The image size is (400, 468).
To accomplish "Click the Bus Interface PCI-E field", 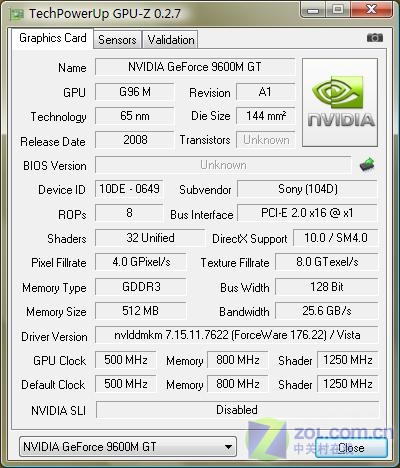I will tap(307, 213).
